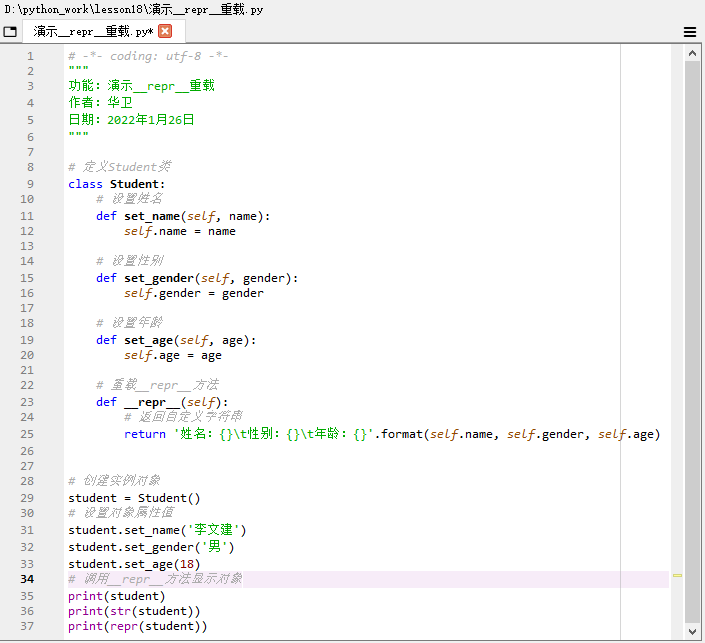Image resolution: width=705 pixels, height=643 pixels.
Task: Click line number 23 in gutter
Action: [x=27, y=402]
